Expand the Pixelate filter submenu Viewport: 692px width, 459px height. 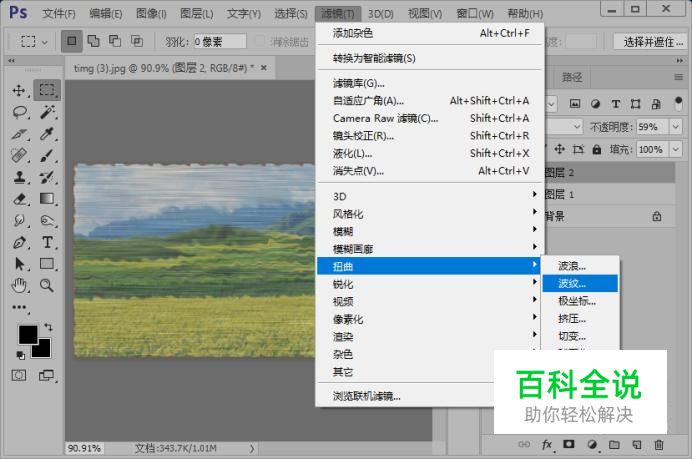point(430,319)
